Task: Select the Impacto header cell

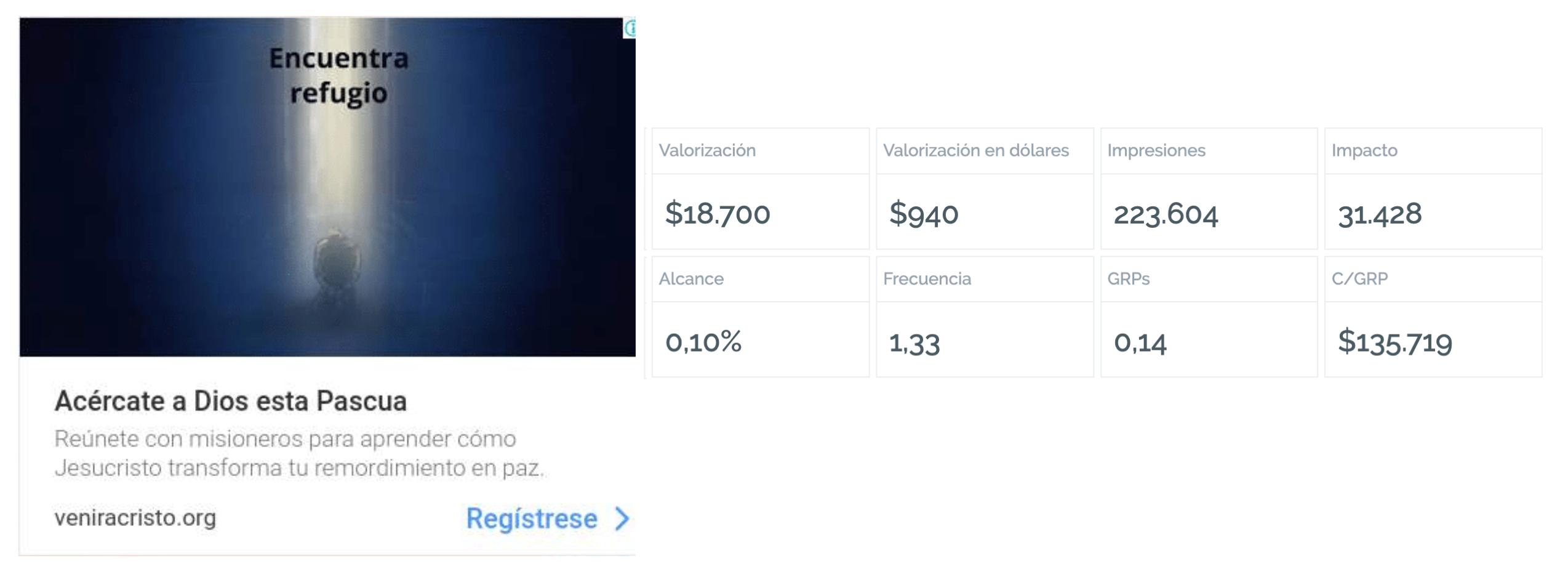Action: [x=1433, y=151]
